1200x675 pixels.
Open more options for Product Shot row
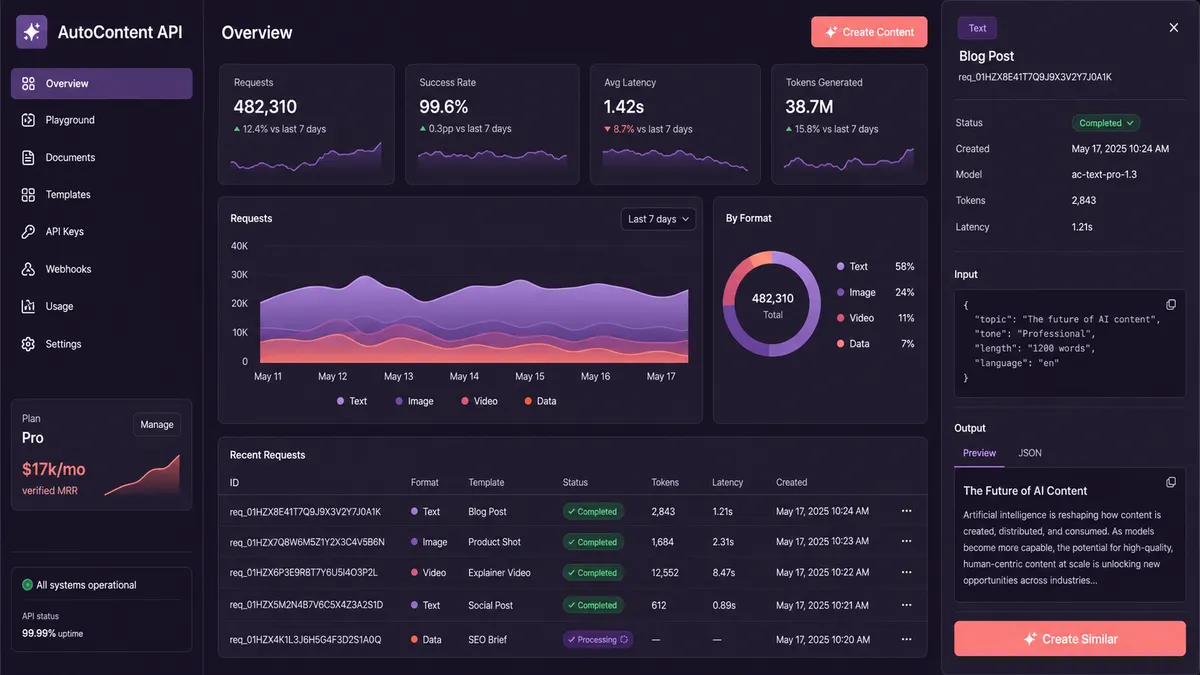pos(907,542)
